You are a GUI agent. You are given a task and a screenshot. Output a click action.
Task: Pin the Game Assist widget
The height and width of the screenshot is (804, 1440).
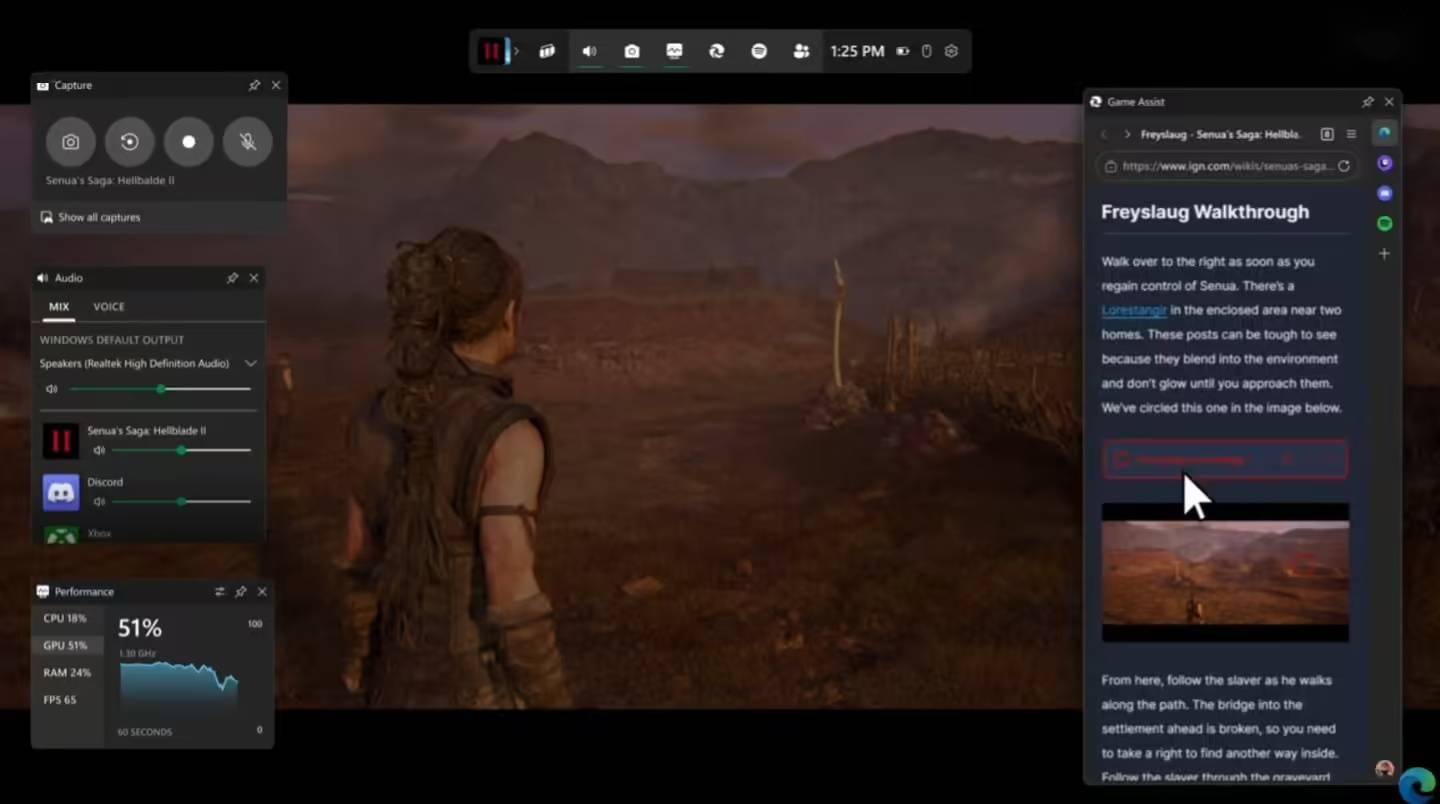(1367, 102)
